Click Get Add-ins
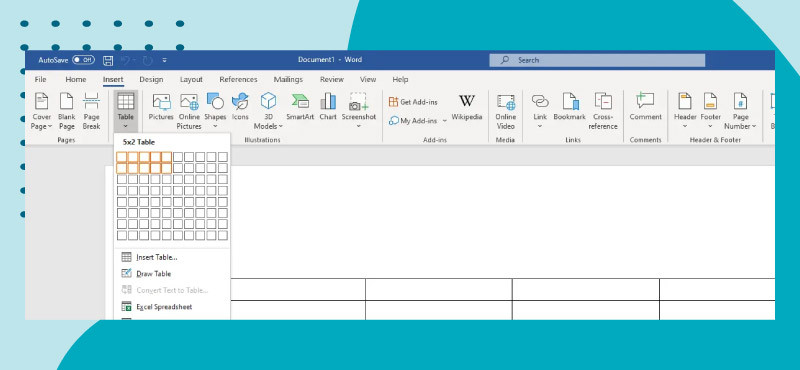Image resolution: width=800 pixels, height=370 pixels. [413, 102]
